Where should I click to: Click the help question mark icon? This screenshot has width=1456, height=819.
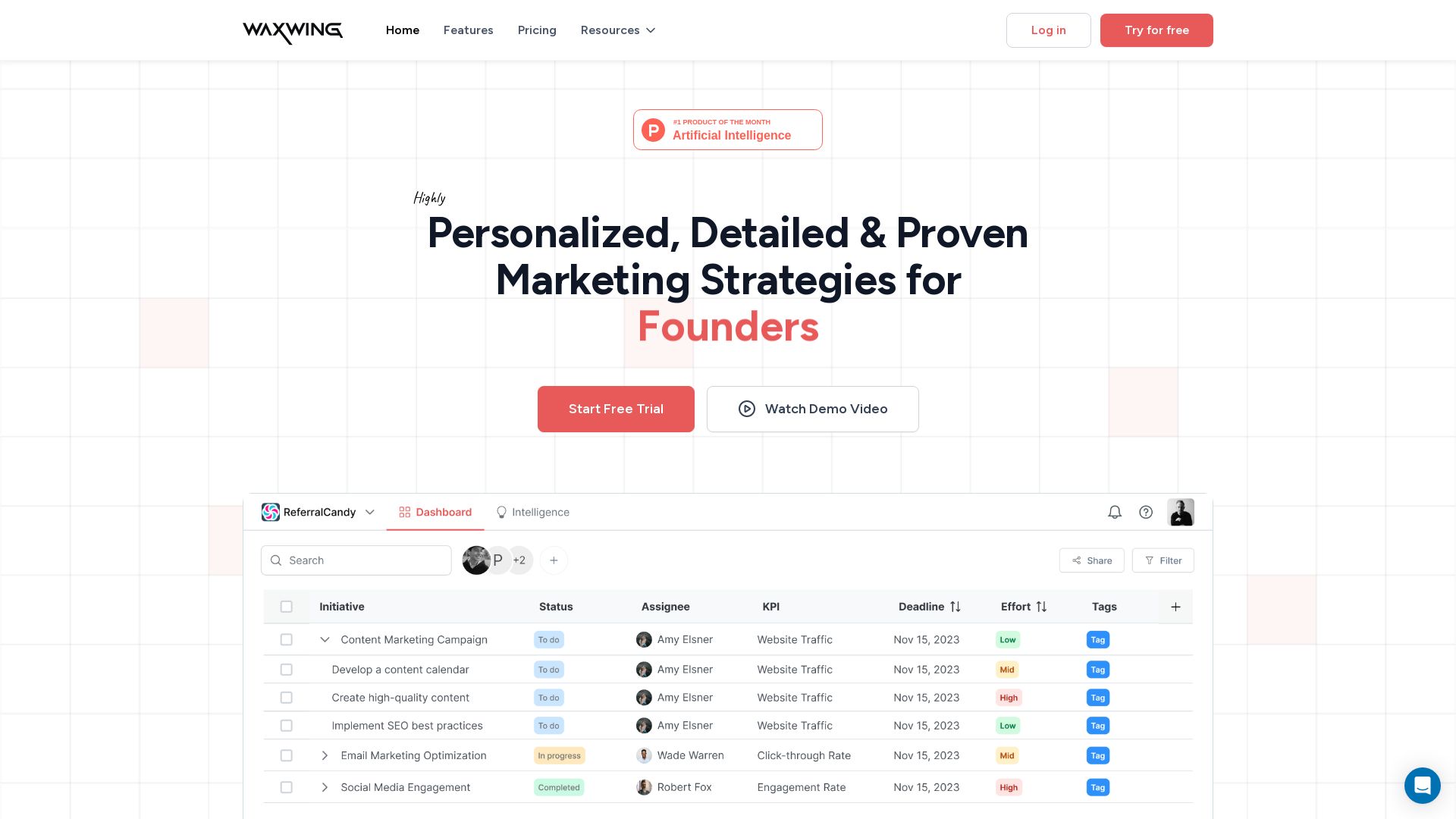pos(1146,512)
